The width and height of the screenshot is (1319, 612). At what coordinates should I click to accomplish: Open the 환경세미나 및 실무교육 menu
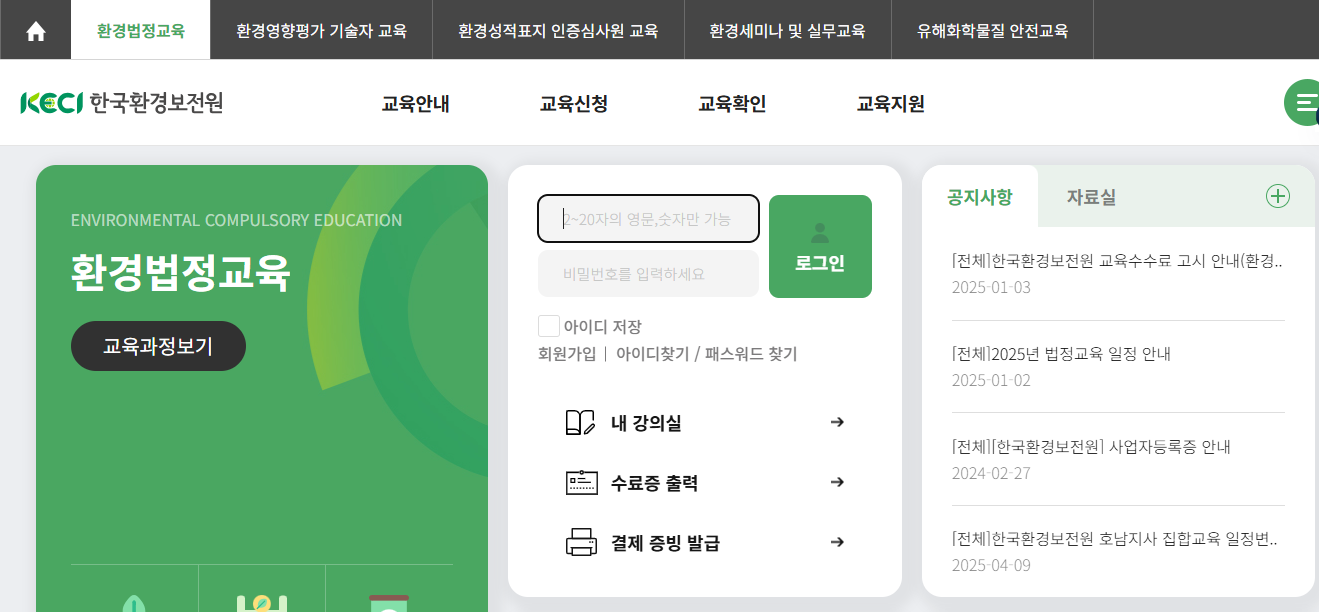(x=787, y=30)
